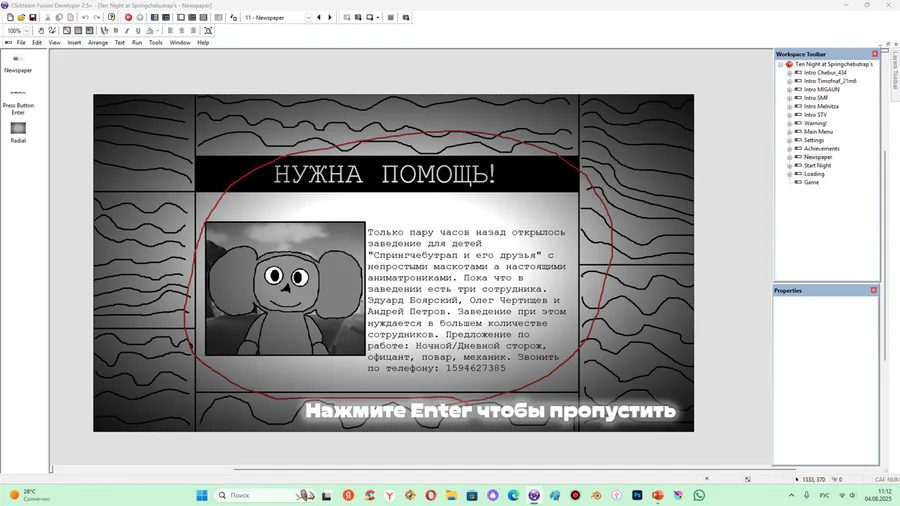The width and height of the screenshot is (900, 506).
Task: Click the Undo arrow icon
Action: [85, 18]
